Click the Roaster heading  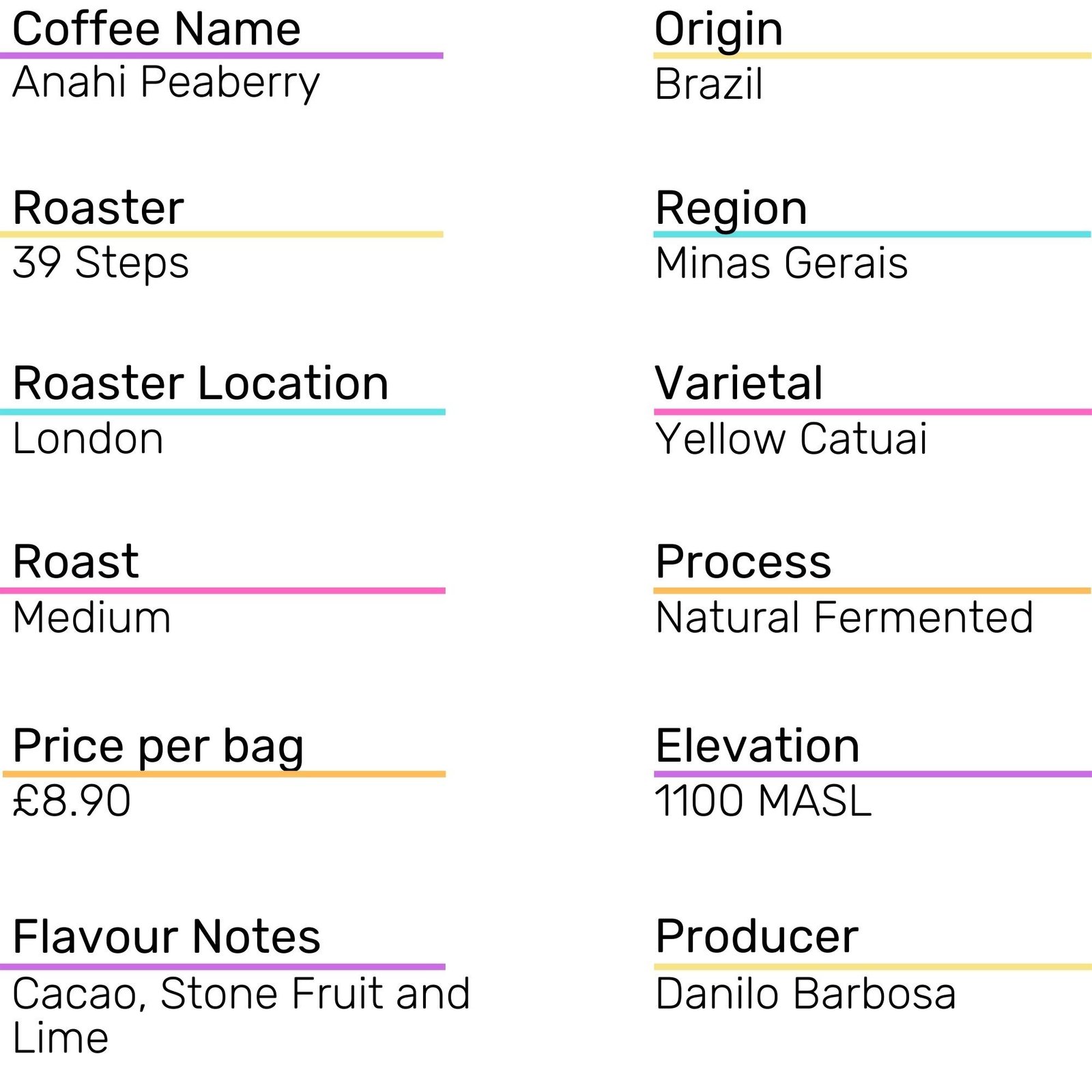pyautogui.click(x=98, y=207)
